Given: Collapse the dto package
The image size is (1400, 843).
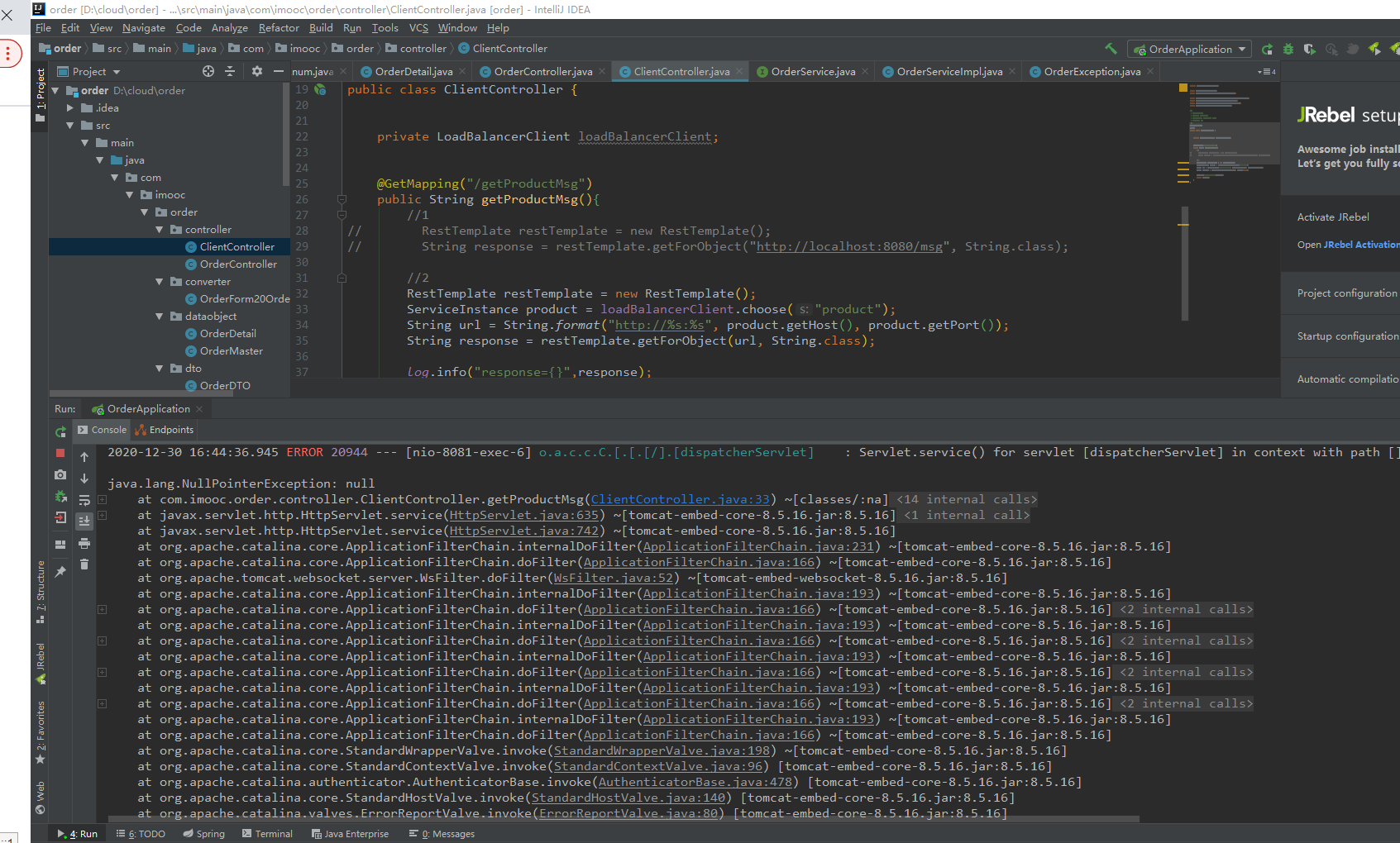Looking at the screenshot, I should point(160,369).
